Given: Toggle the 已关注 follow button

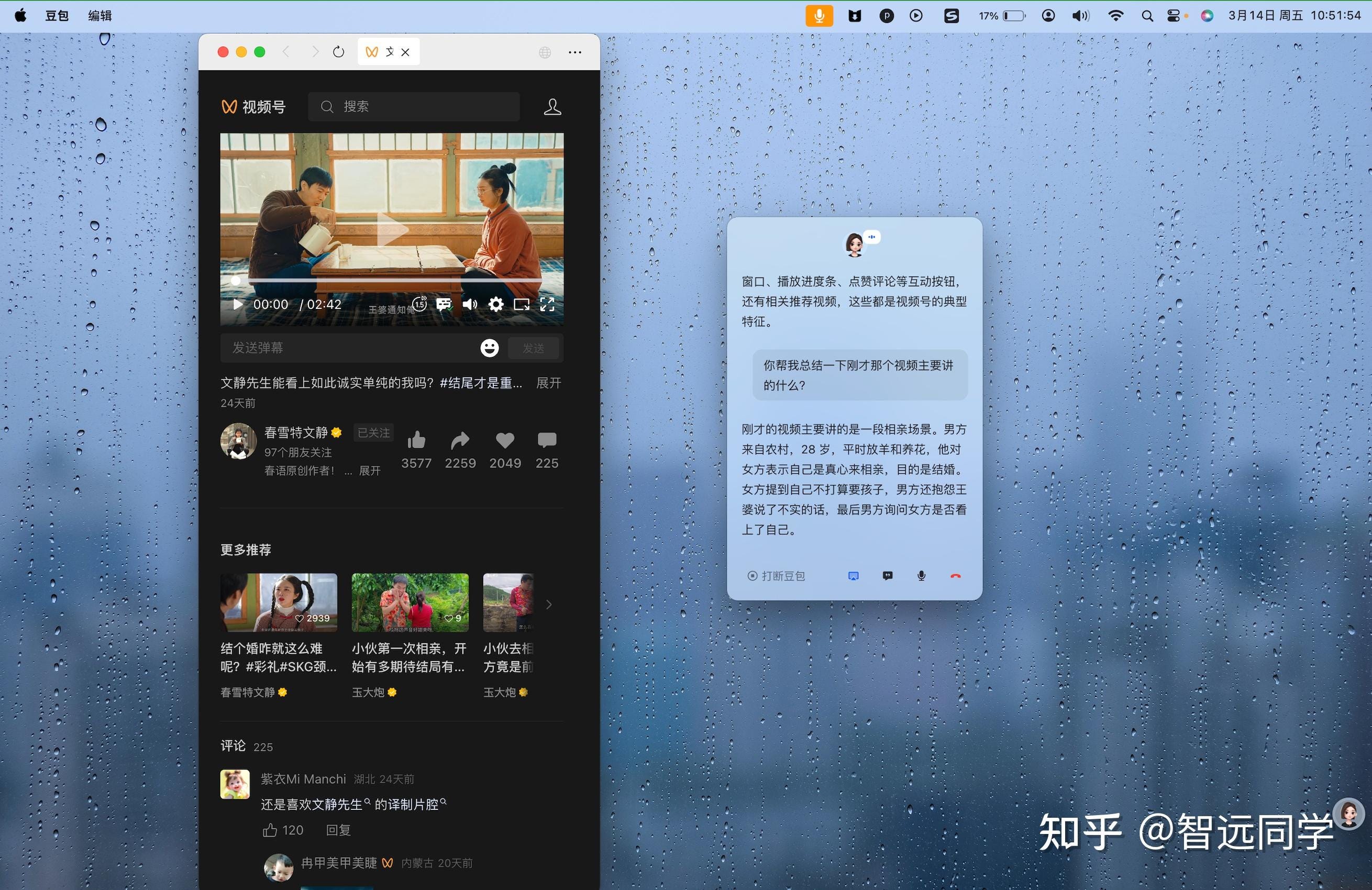Looking at the screenshot, I should point(373,432).
